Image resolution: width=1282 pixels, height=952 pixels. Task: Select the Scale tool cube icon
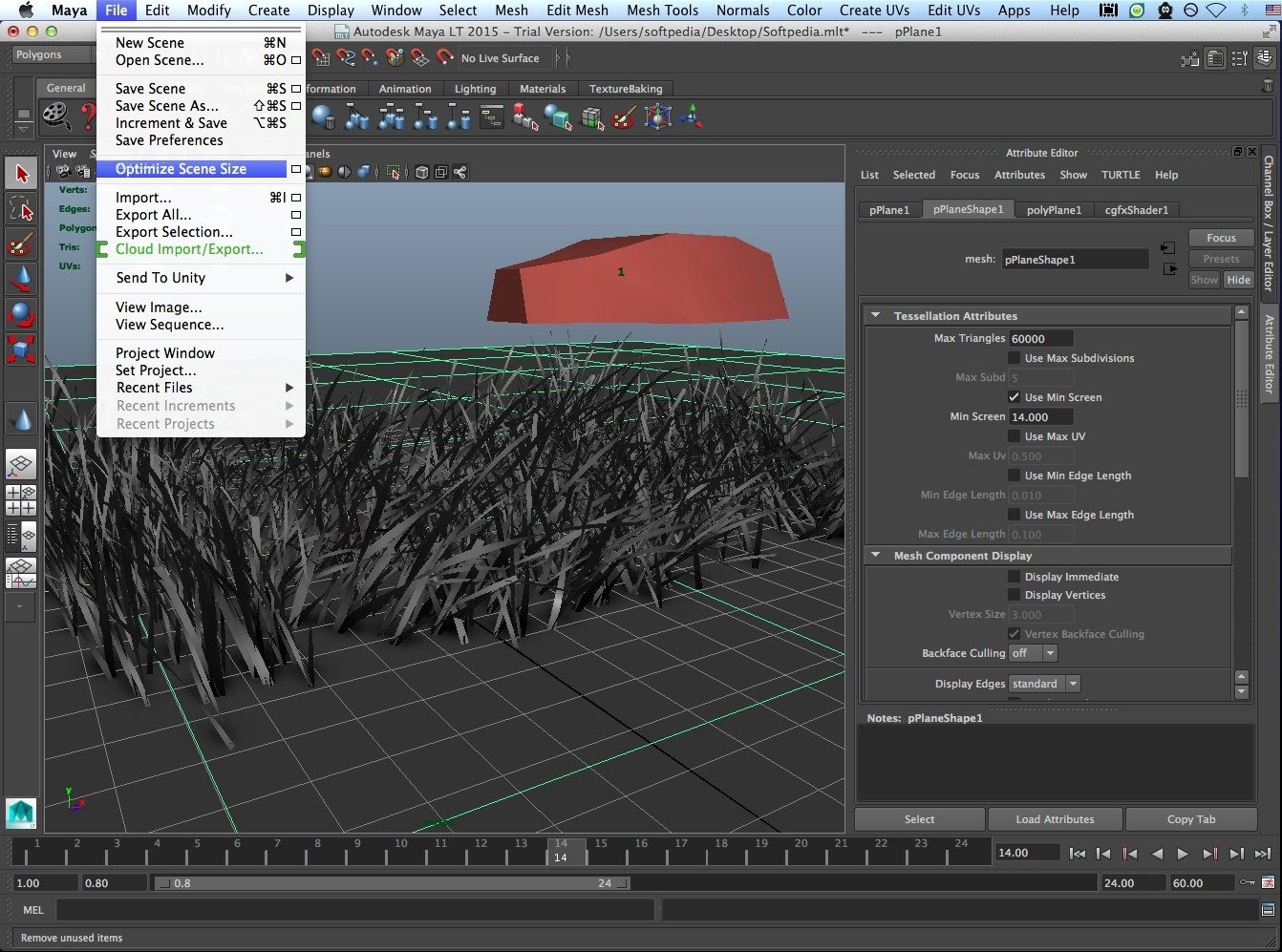[x=21, y=348]
